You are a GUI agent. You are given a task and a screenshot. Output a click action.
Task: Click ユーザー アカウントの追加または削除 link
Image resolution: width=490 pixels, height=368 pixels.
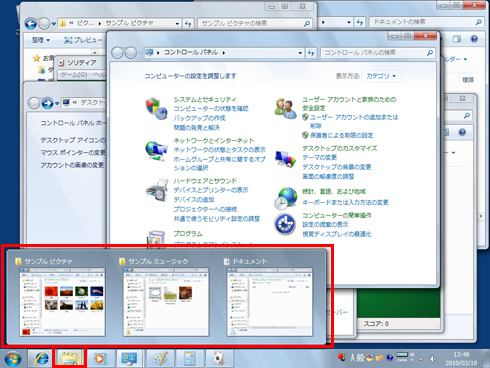(x=354, y=121)
